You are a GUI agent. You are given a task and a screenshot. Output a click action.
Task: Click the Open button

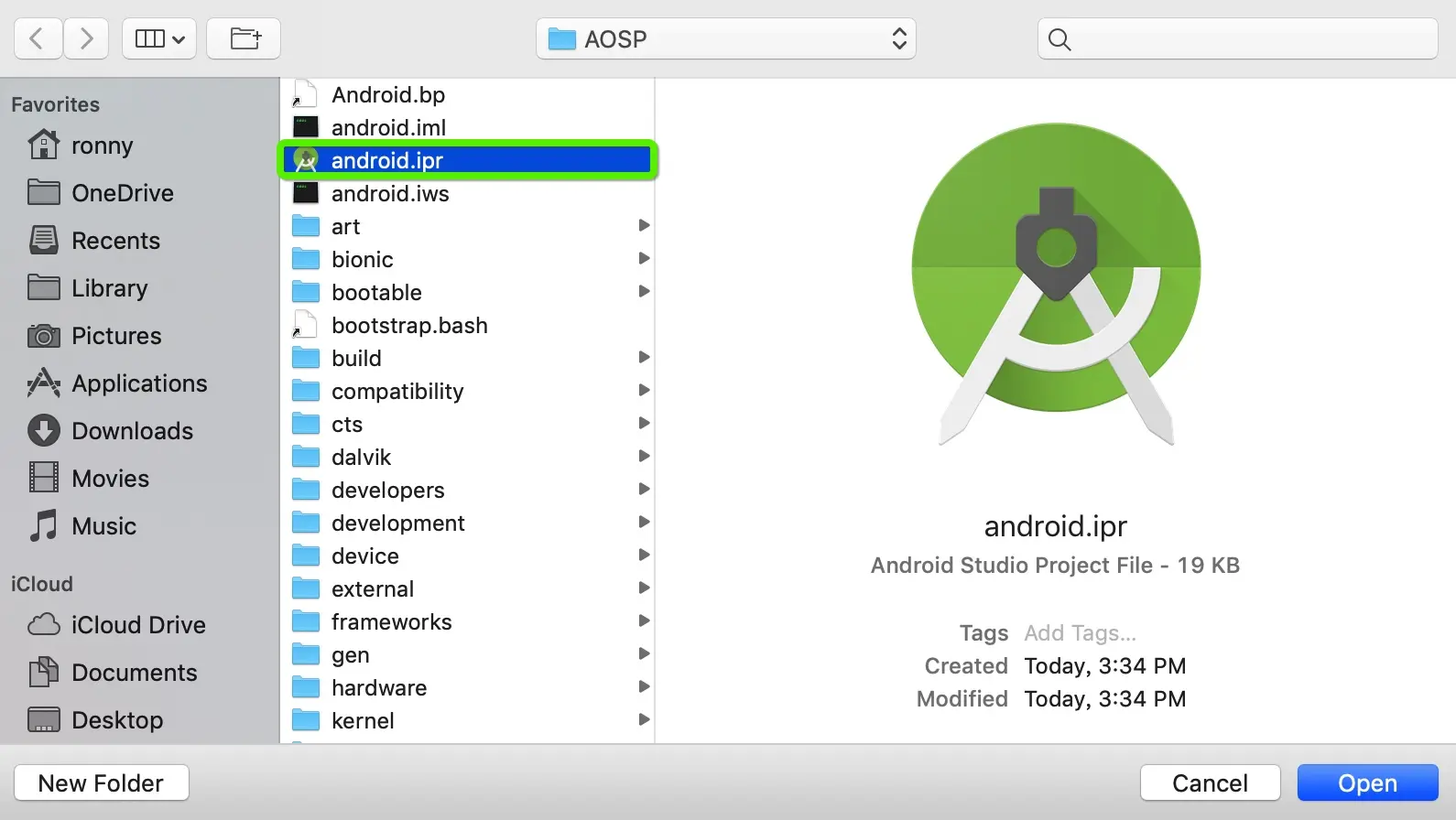1367,783
